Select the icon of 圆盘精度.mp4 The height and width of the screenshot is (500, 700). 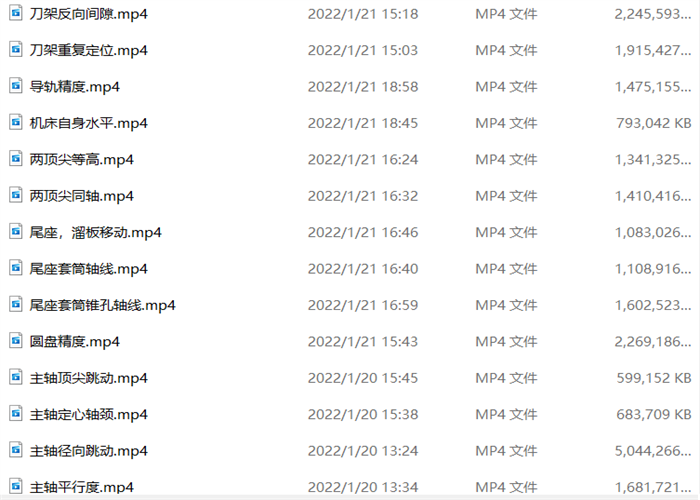pos(16,341)
